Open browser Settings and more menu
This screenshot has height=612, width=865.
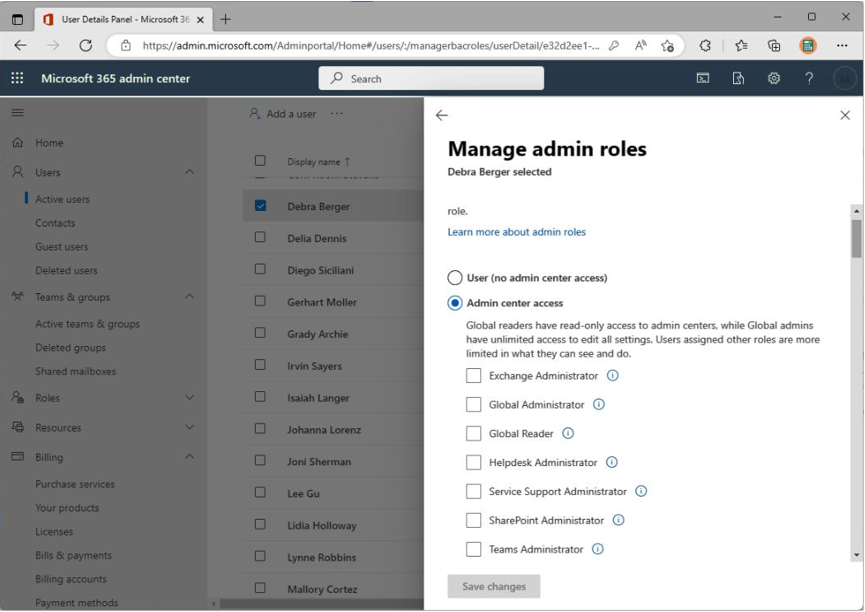tap(842, 45)
